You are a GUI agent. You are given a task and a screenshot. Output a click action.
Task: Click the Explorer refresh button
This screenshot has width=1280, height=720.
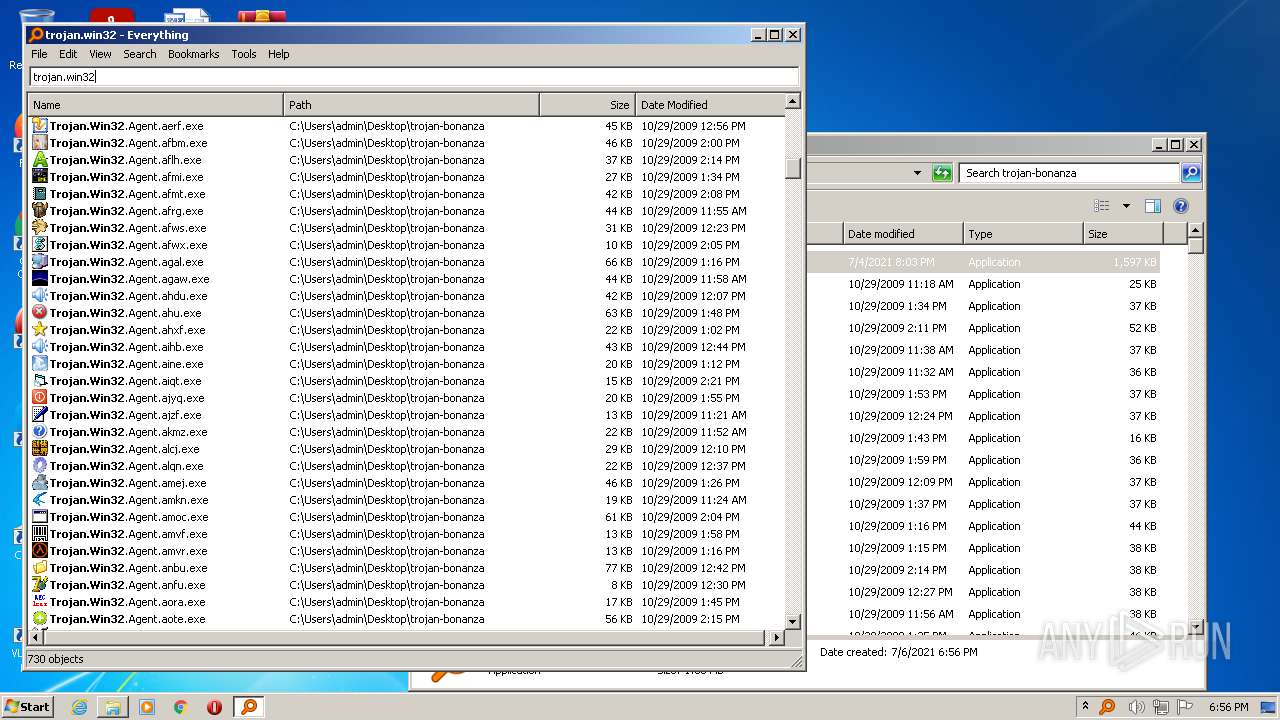pos(942,173)
